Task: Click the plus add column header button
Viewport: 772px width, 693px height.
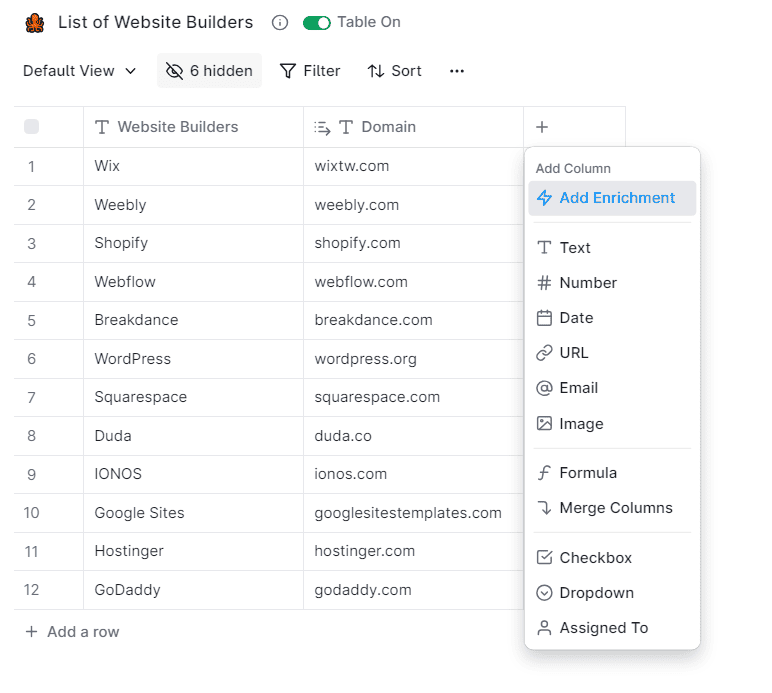Action: [x=542, y=127]
